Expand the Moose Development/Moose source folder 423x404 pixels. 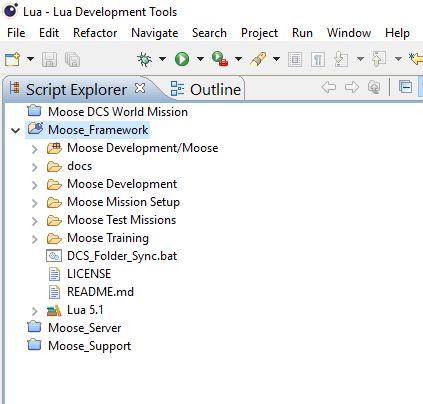34,149
